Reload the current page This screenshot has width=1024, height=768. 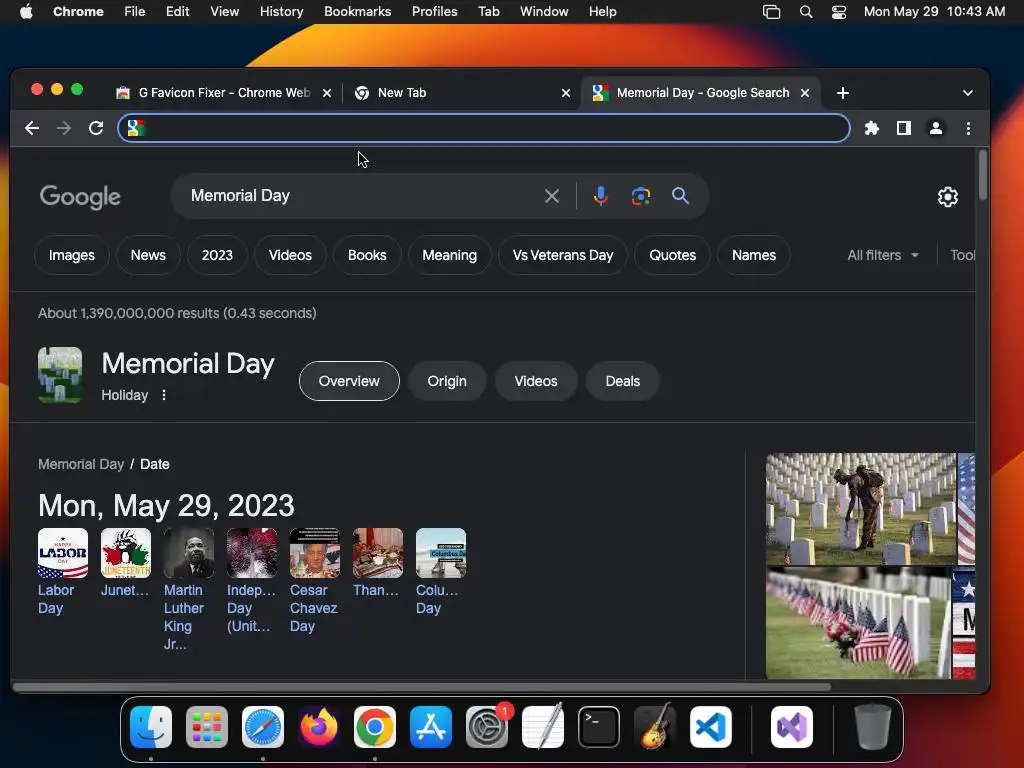96,128
